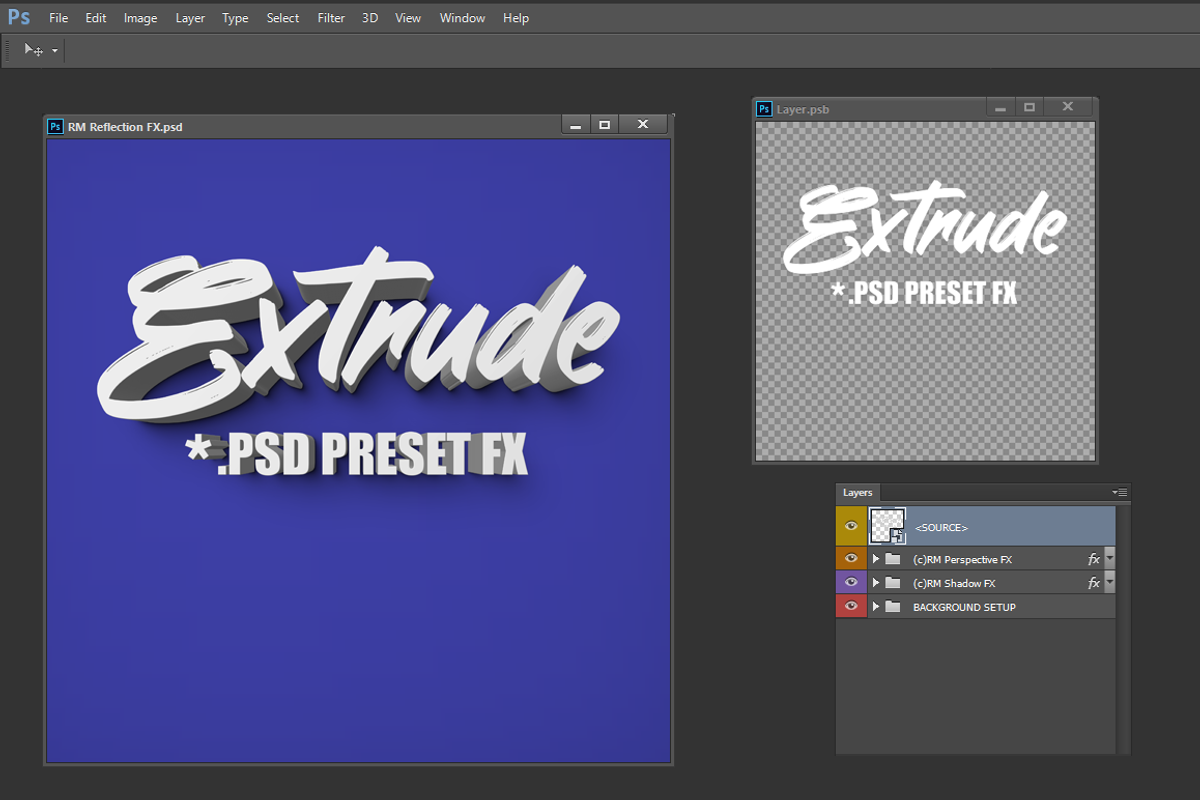Expand the (c)RM Perspective FX group
The height and width of the screenshot is (800, 1200).
[x=876, y=559]
